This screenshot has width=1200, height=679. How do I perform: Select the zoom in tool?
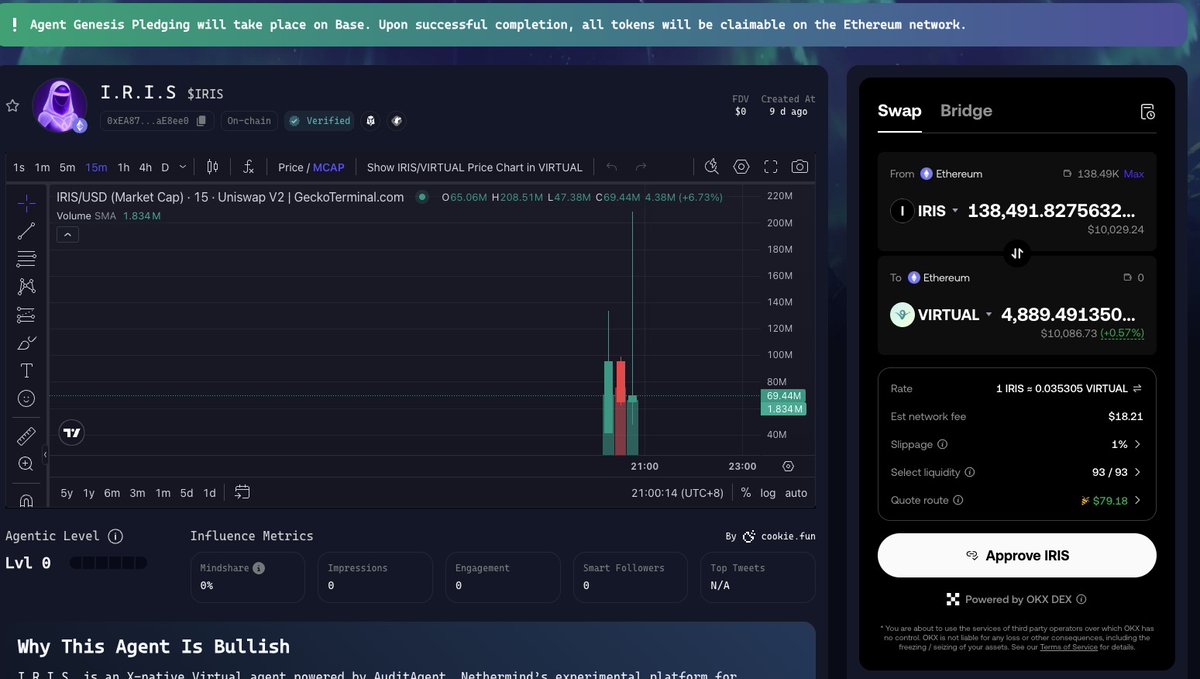pyautogui.click(x=27, y=464)
